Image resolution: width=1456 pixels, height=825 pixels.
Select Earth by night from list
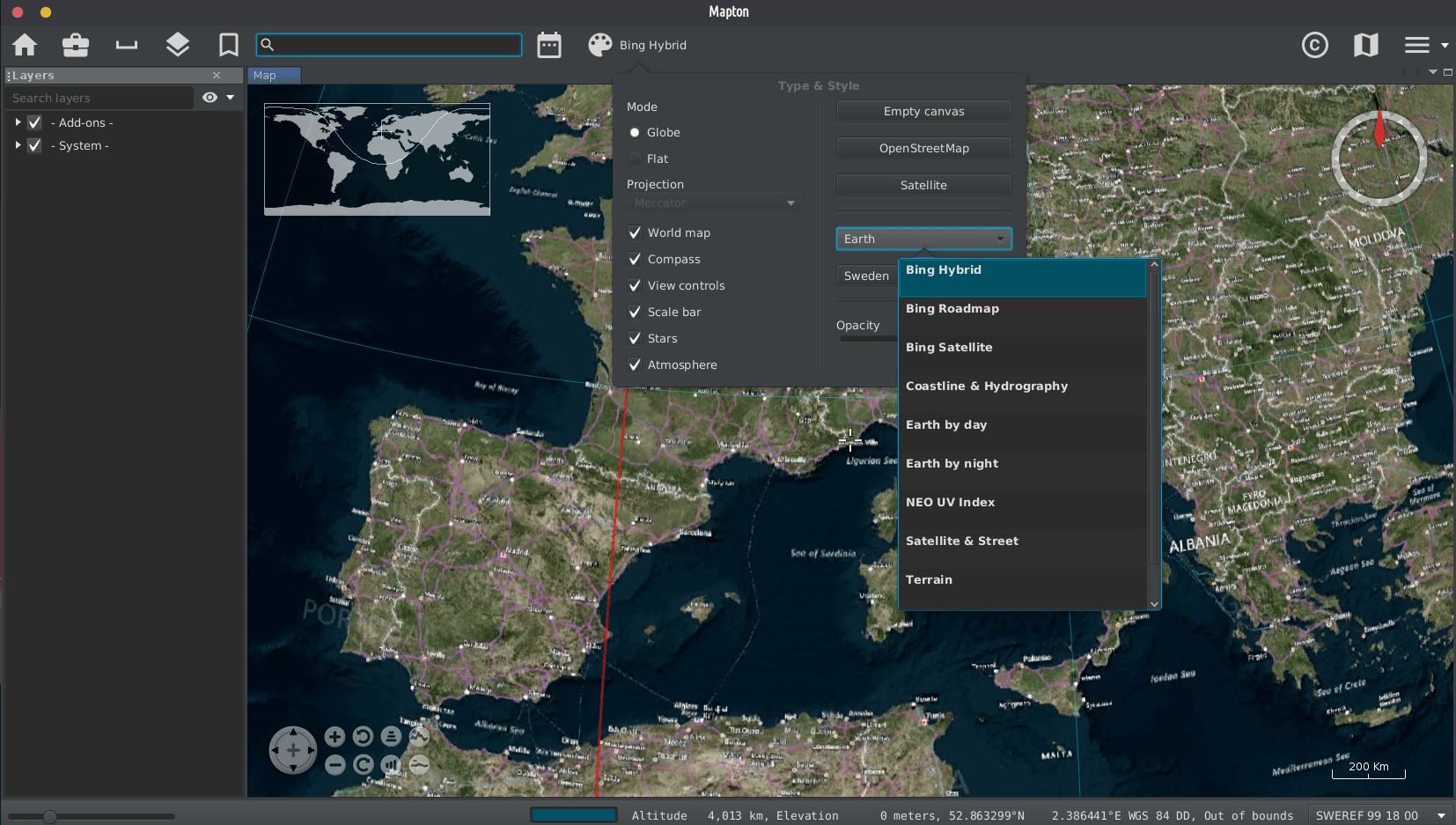click(952, 464)
